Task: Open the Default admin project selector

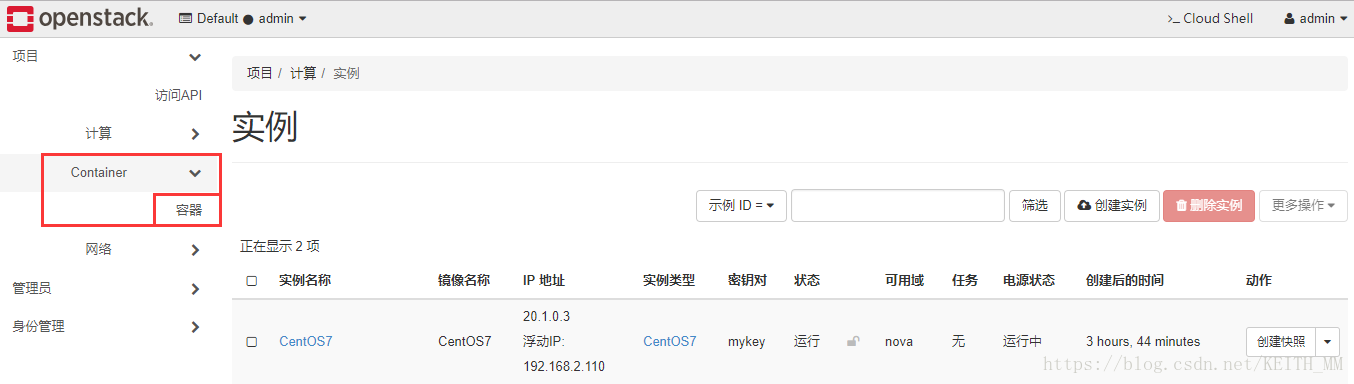Action: click(243, 18)
